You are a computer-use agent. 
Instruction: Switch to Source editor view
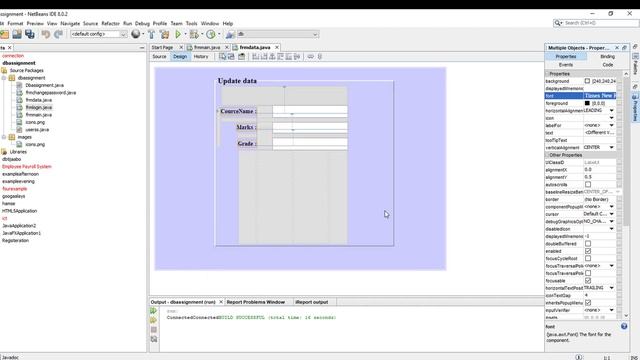tap(159, 57)
